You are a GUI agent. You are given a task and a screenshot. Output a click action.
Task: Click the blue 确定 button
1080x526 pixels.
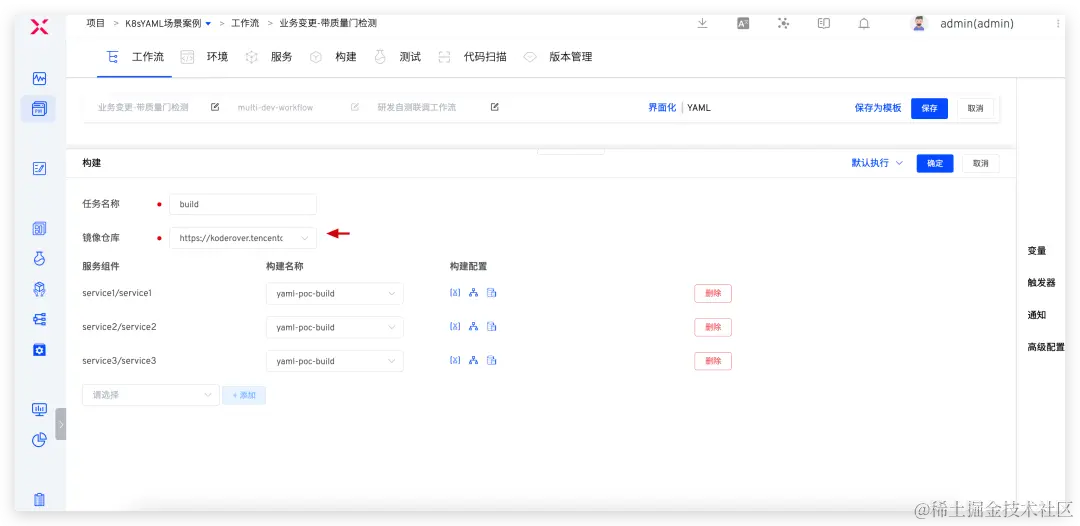click(x=935, y=163)
